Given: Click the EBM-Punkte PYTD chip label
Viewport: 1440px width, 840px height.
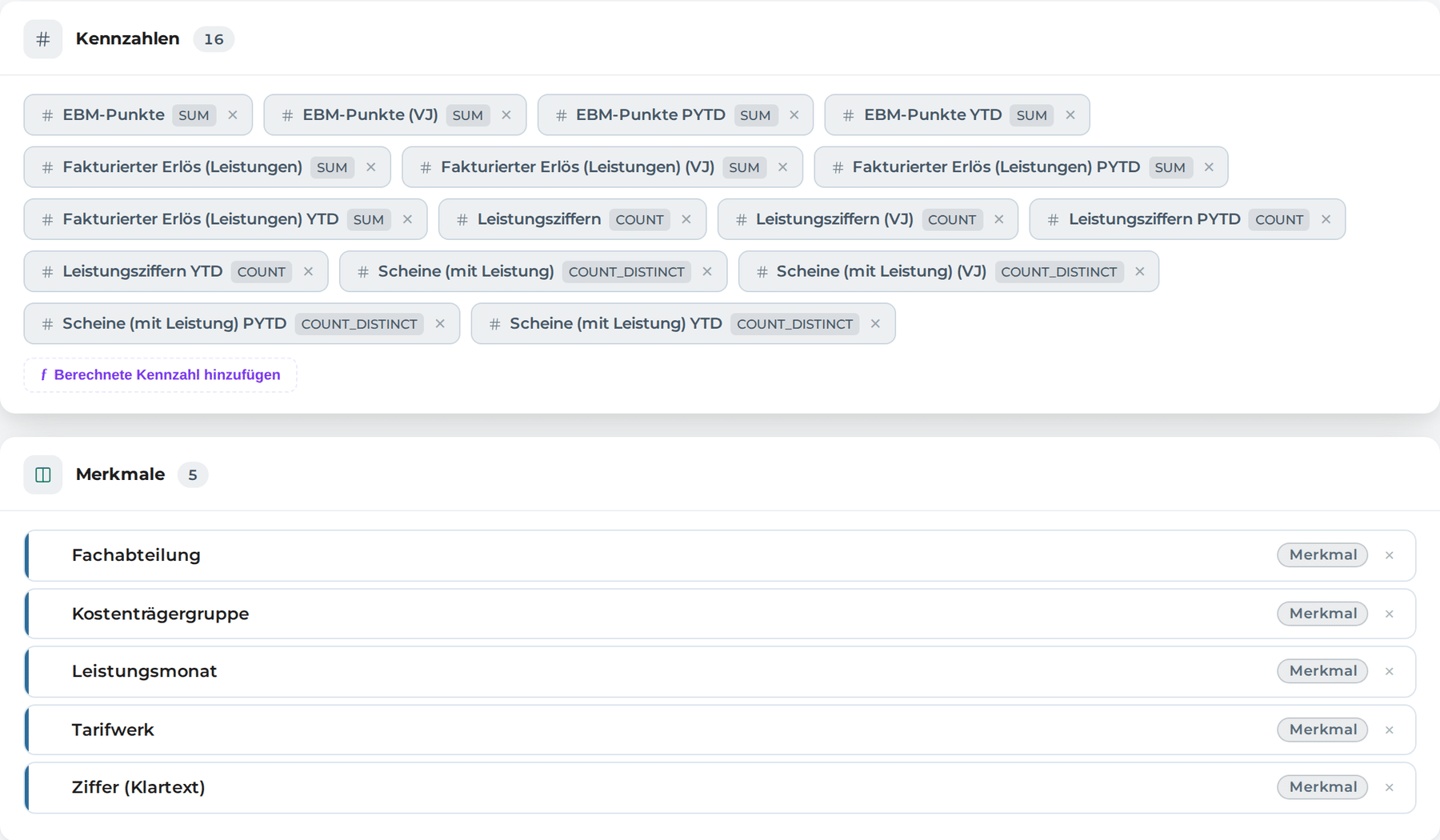Looking at the screenshot, I should [650, 114].
